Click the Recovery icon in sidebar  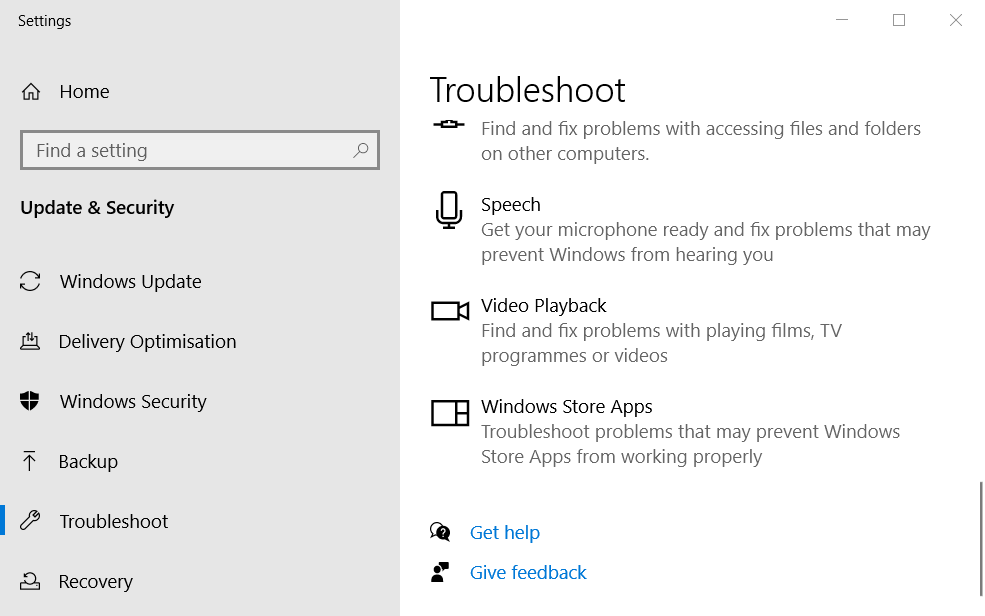[30, 581]
